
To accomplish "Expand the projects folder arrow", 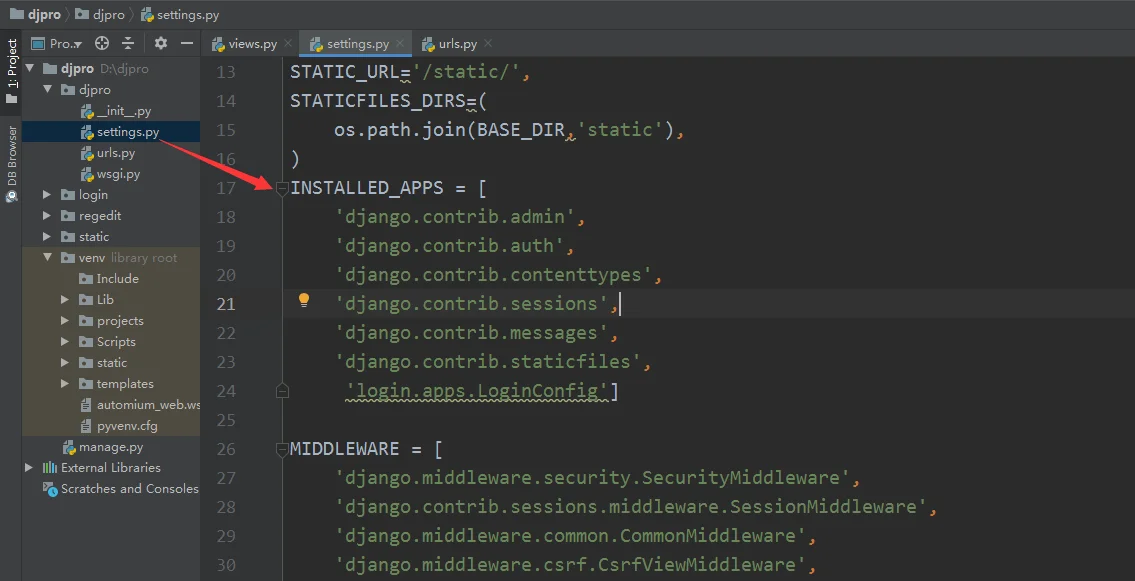I will click(65, 321).
